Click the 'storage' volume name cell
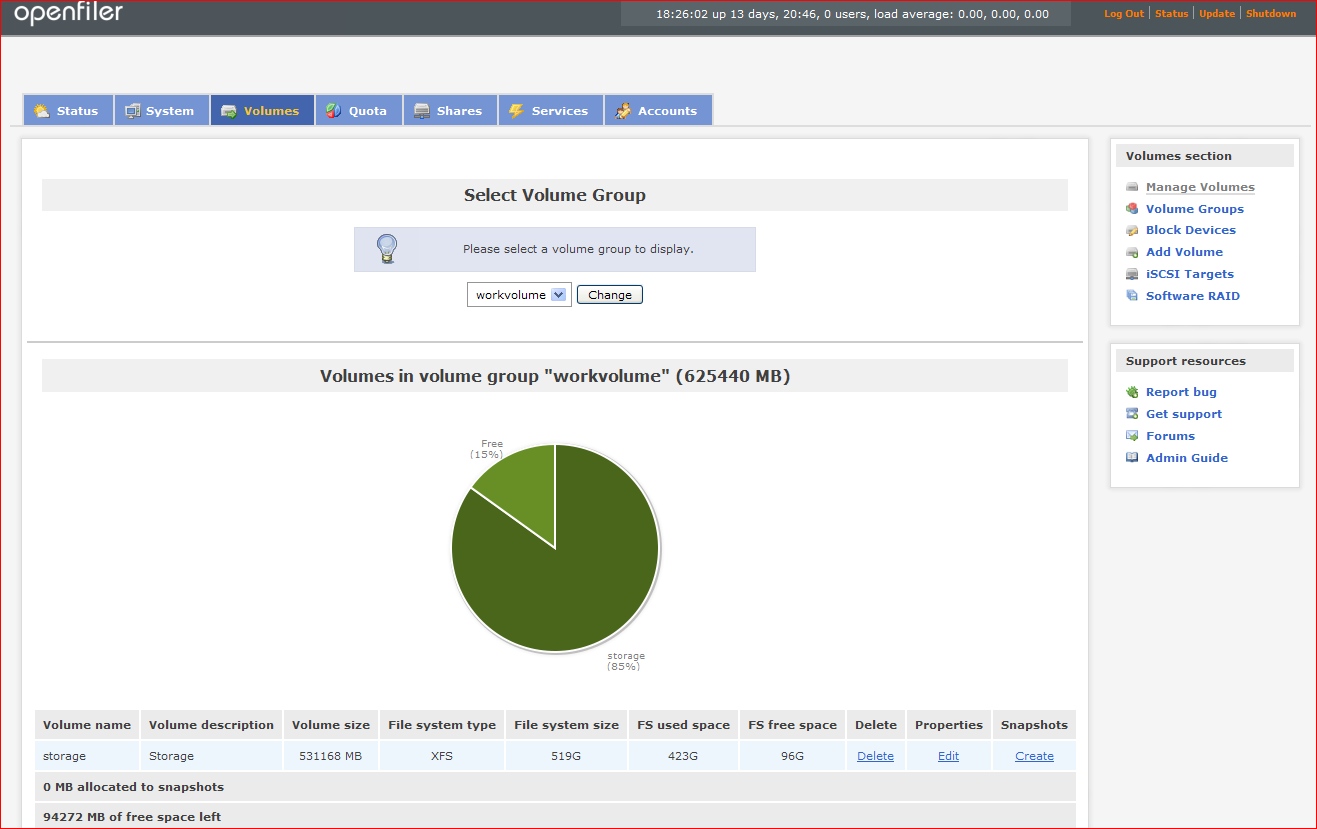 click(x=87, y=756)
